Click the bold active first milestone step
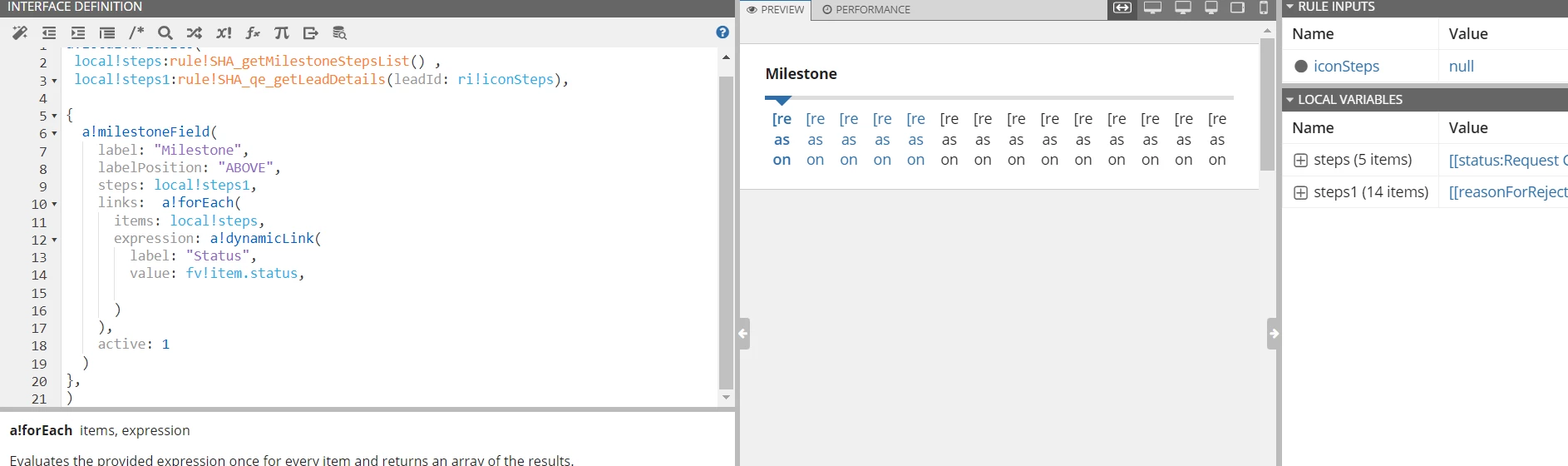This screenshot has width=1568, height=466. [782, 140]
